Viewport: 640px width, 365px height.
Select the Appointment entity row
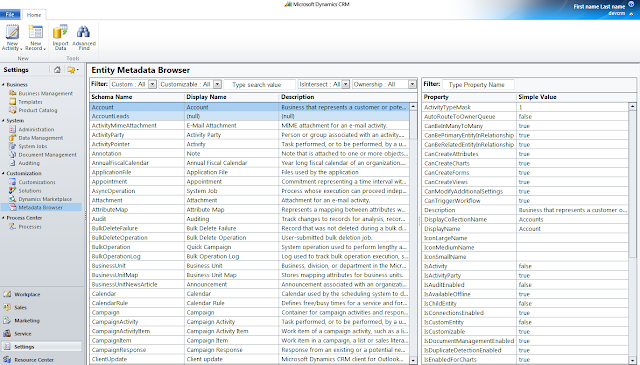249,182
